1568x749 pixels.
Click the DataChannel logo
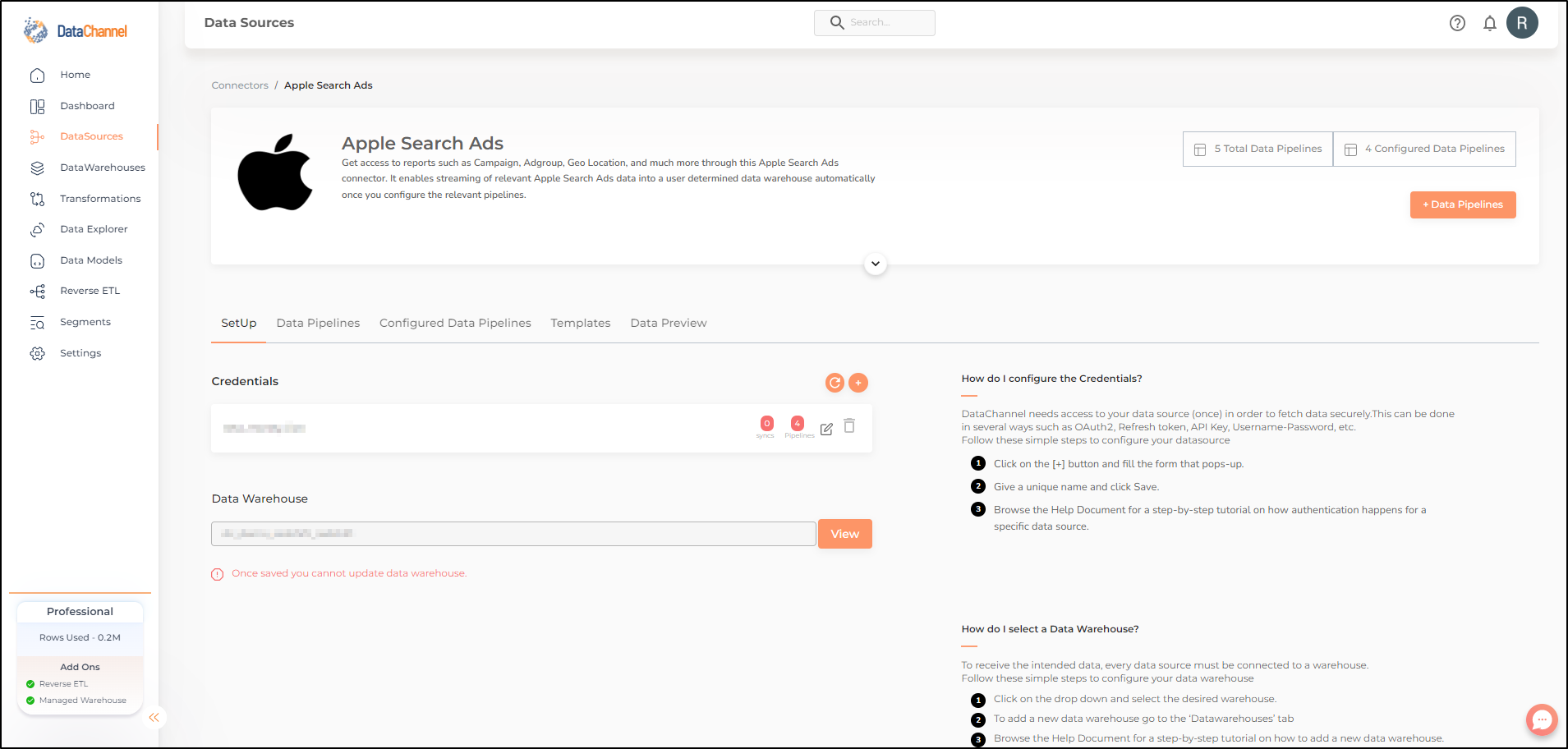click(x=76, y=31)
